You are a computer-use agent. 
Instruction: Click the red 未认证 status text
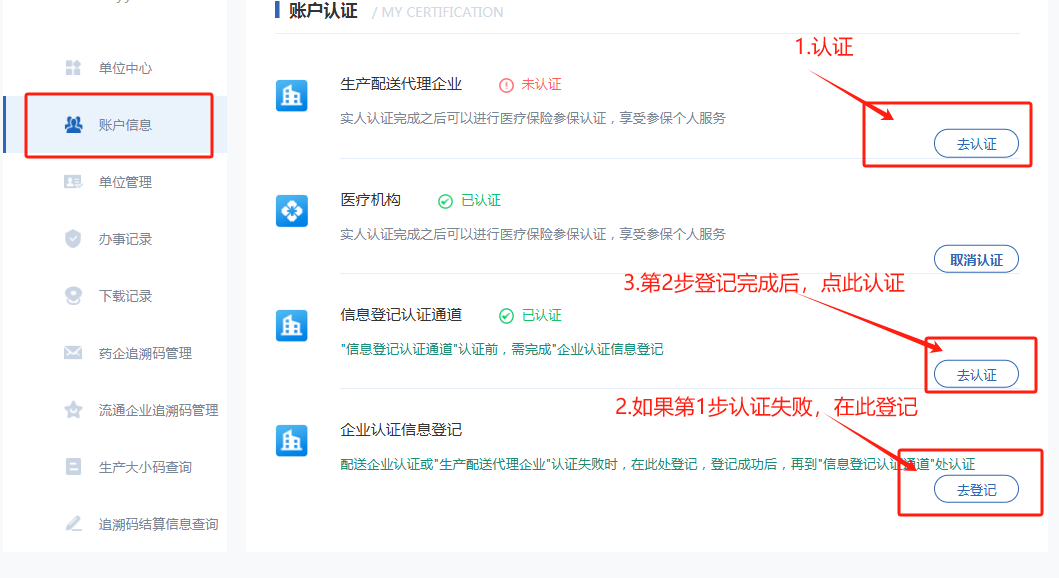pos(541,84)
